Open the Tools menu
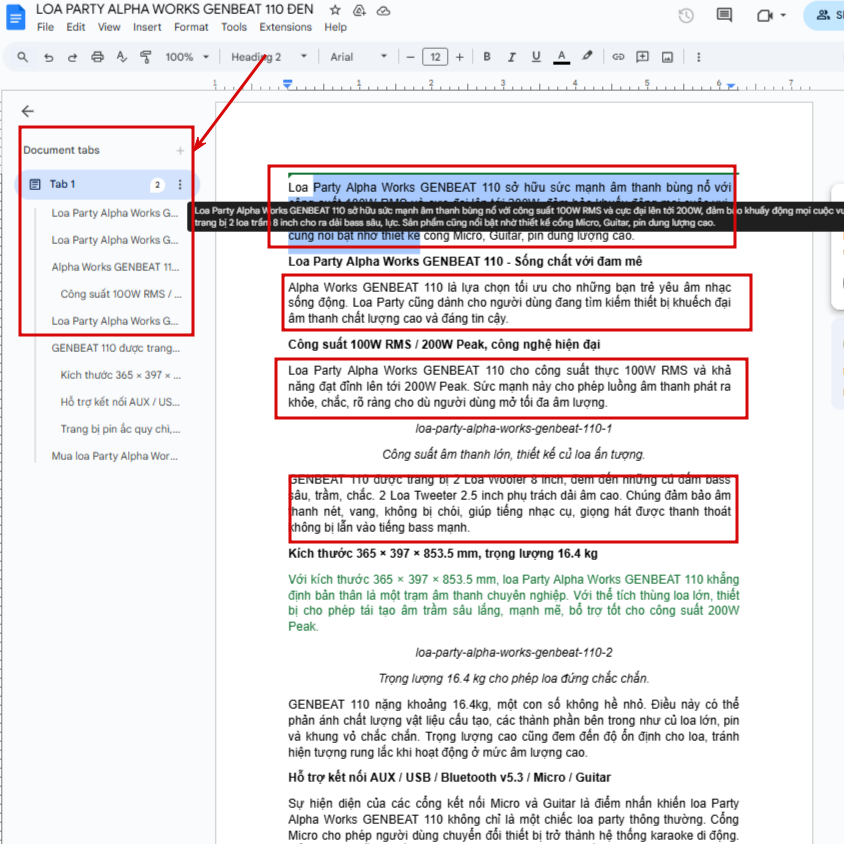Viewport: 844px width, 844px height. (234, 27)
